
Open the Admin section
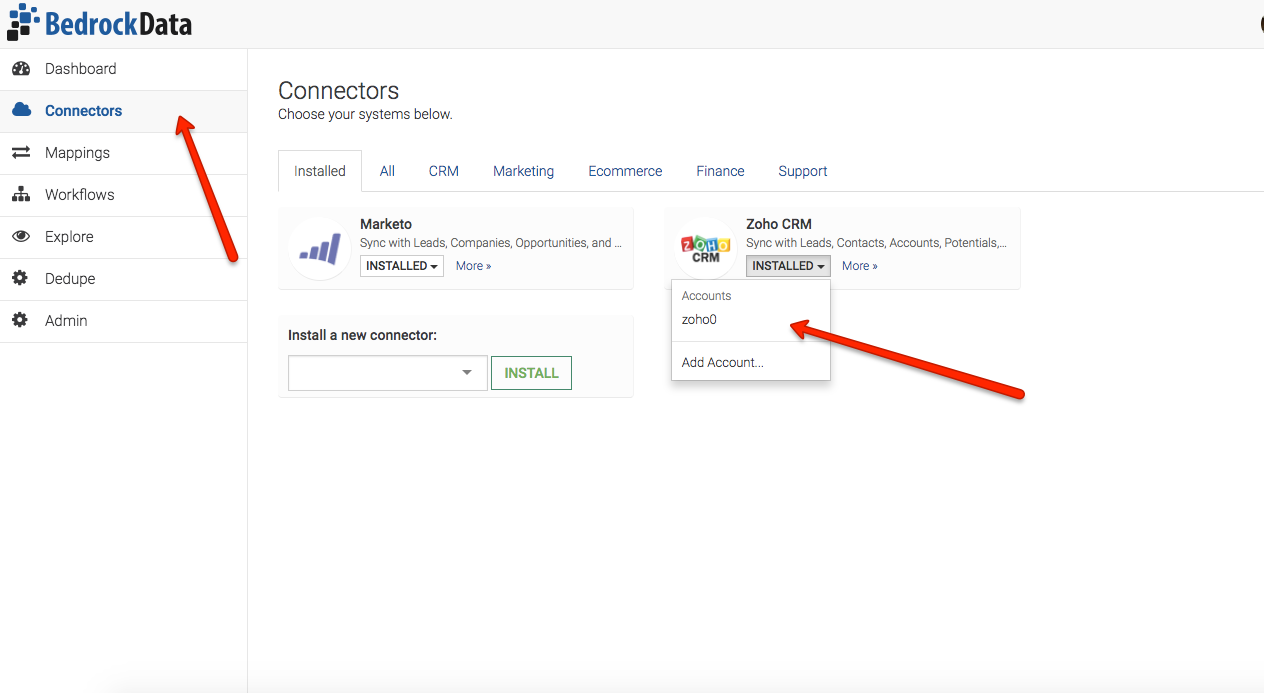123,321
